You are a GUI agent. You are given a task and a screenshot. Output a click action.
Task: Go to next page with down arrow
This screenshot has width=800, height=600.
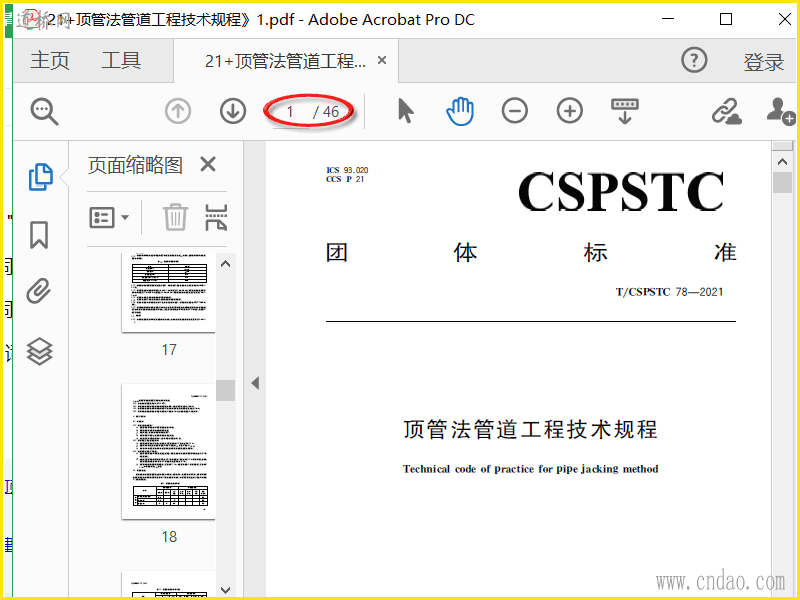pos(233,111)
